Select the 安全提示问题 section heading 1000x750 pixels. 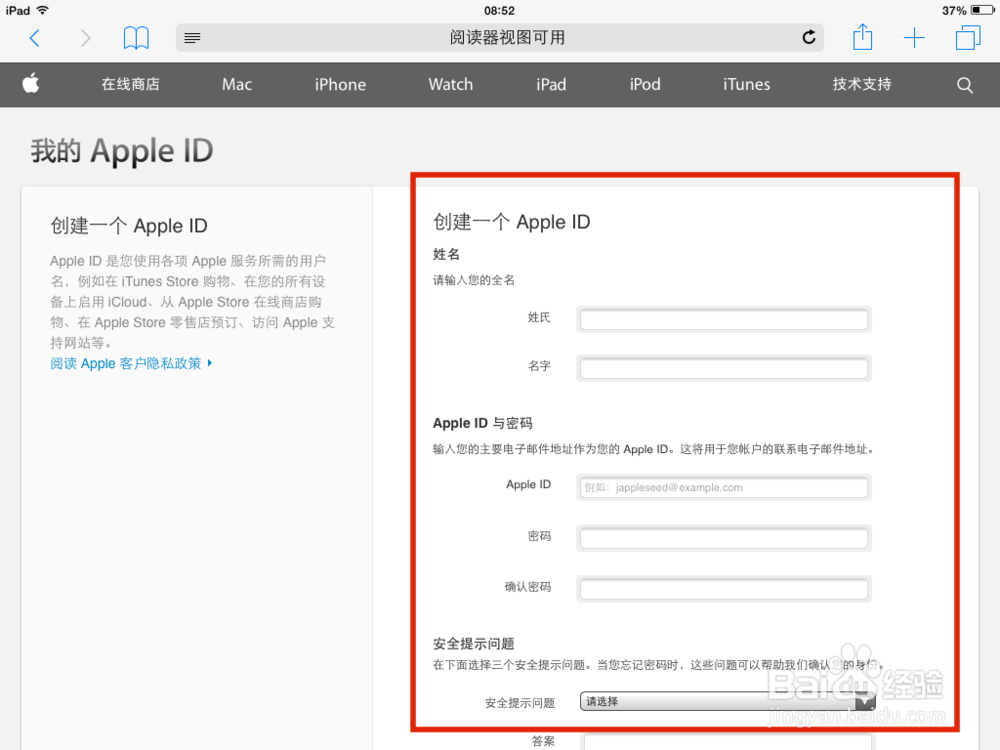pyautogui.click(x=473, y=643)
